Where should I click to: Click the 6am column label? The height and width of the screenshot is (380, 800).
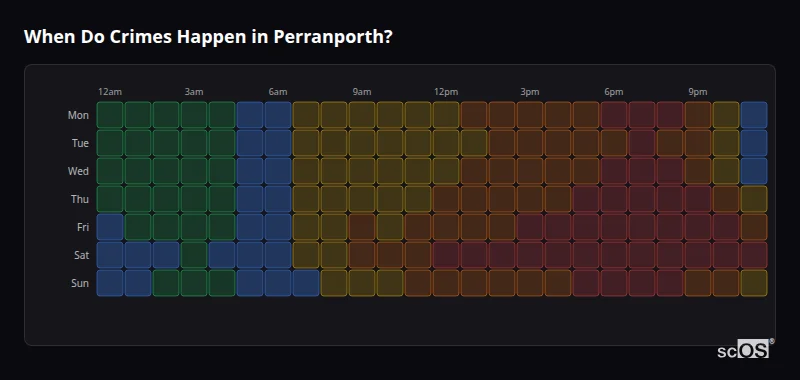click(x=278, y=92)
